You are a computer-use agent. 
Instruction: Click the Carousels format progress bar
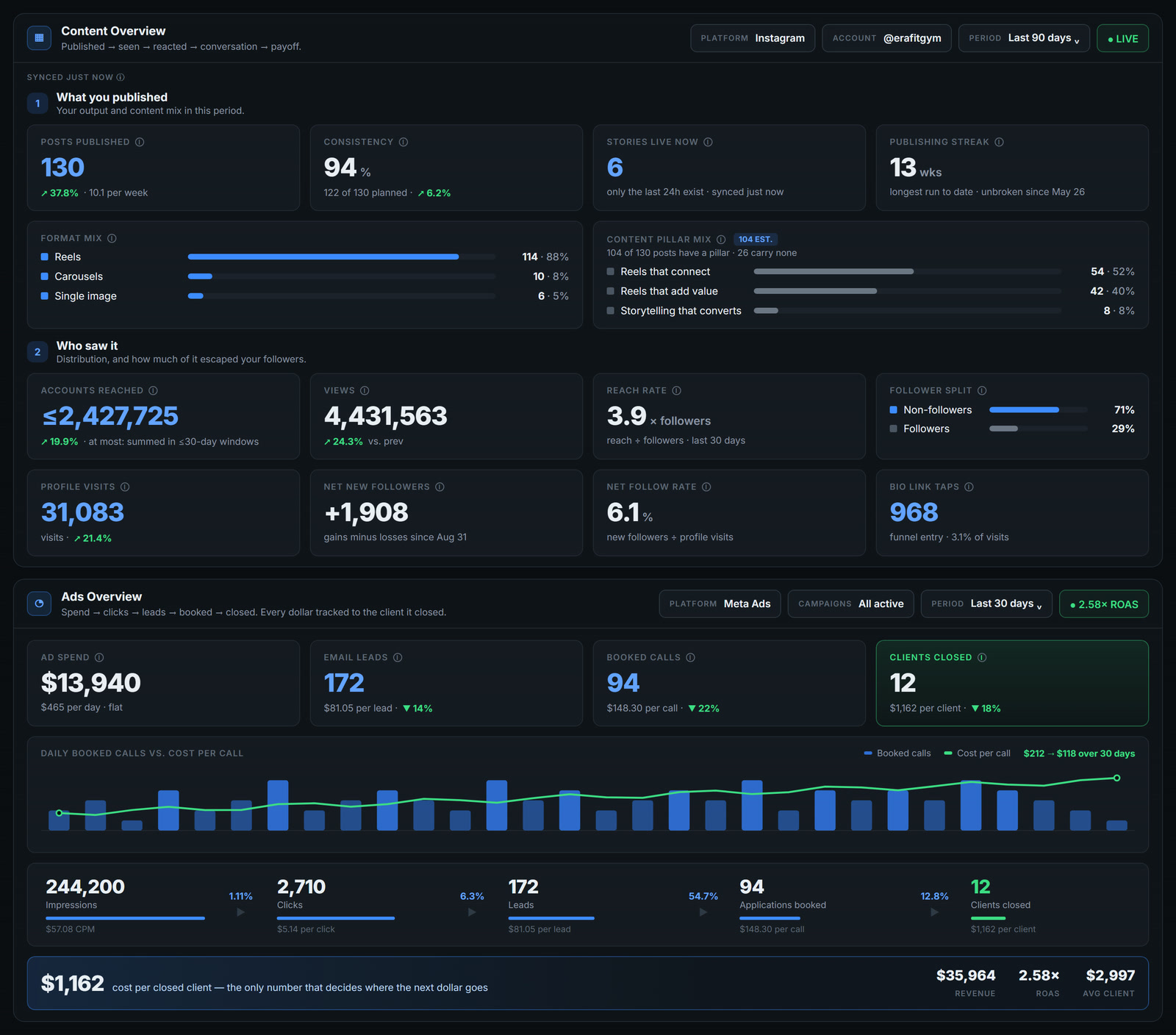coord(342,276)
